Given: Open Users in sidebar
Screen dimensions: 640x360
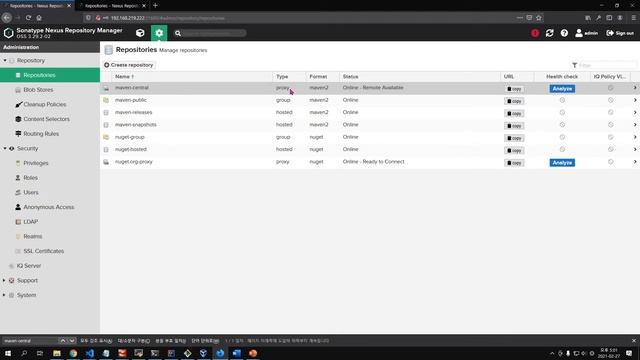Looking at the screenshot, I should 31,192.
